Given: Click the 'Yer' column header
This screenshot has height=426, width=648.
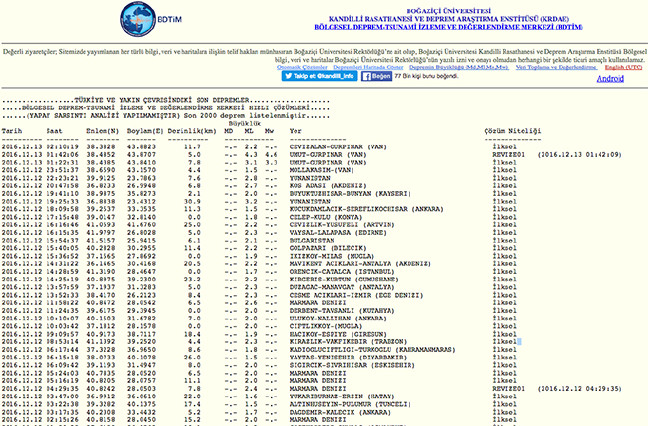Looking at the screenshot, I should [295, 131].
